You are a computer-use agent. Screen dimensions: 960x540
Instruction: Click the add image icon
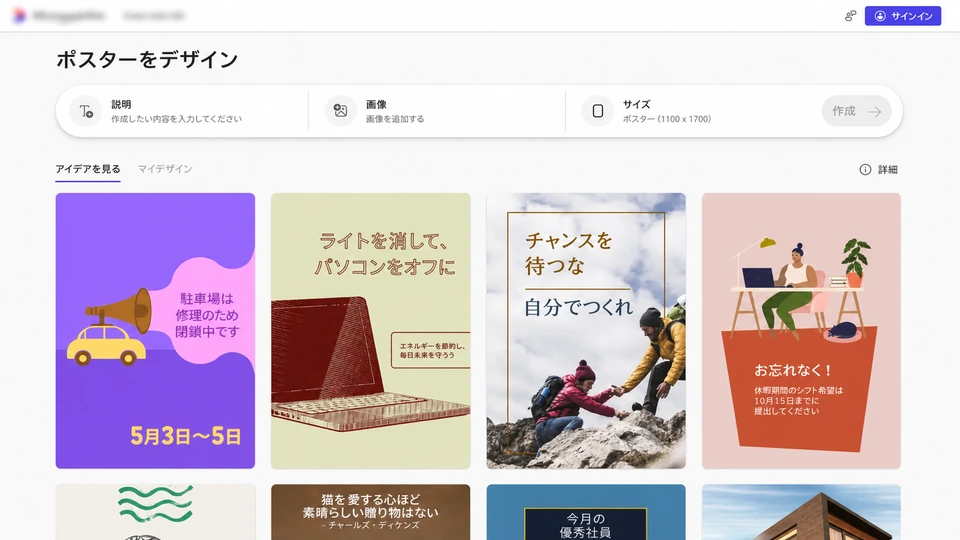pyautogui.click(x=340, y=111)
